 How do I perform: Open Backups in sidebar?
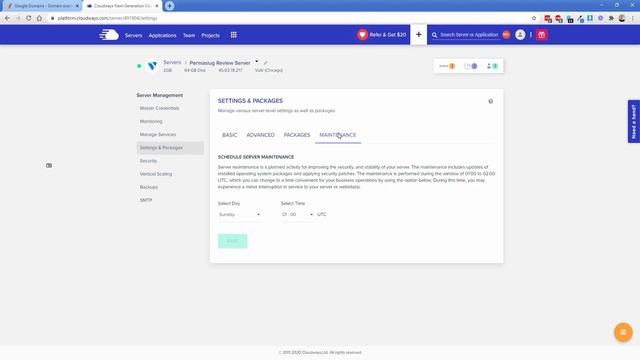pos(149,187)
